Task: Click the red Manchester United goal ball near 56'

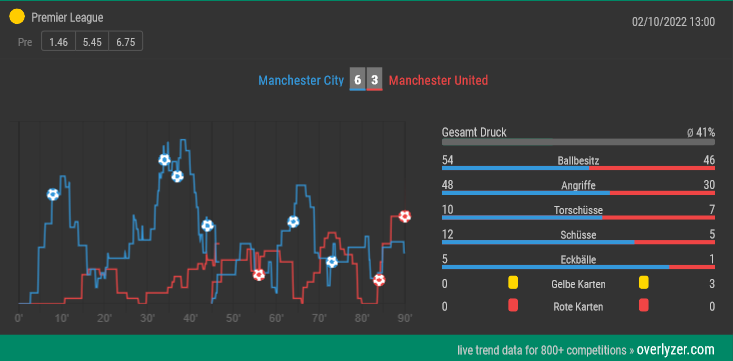Action: coord(259,275)
